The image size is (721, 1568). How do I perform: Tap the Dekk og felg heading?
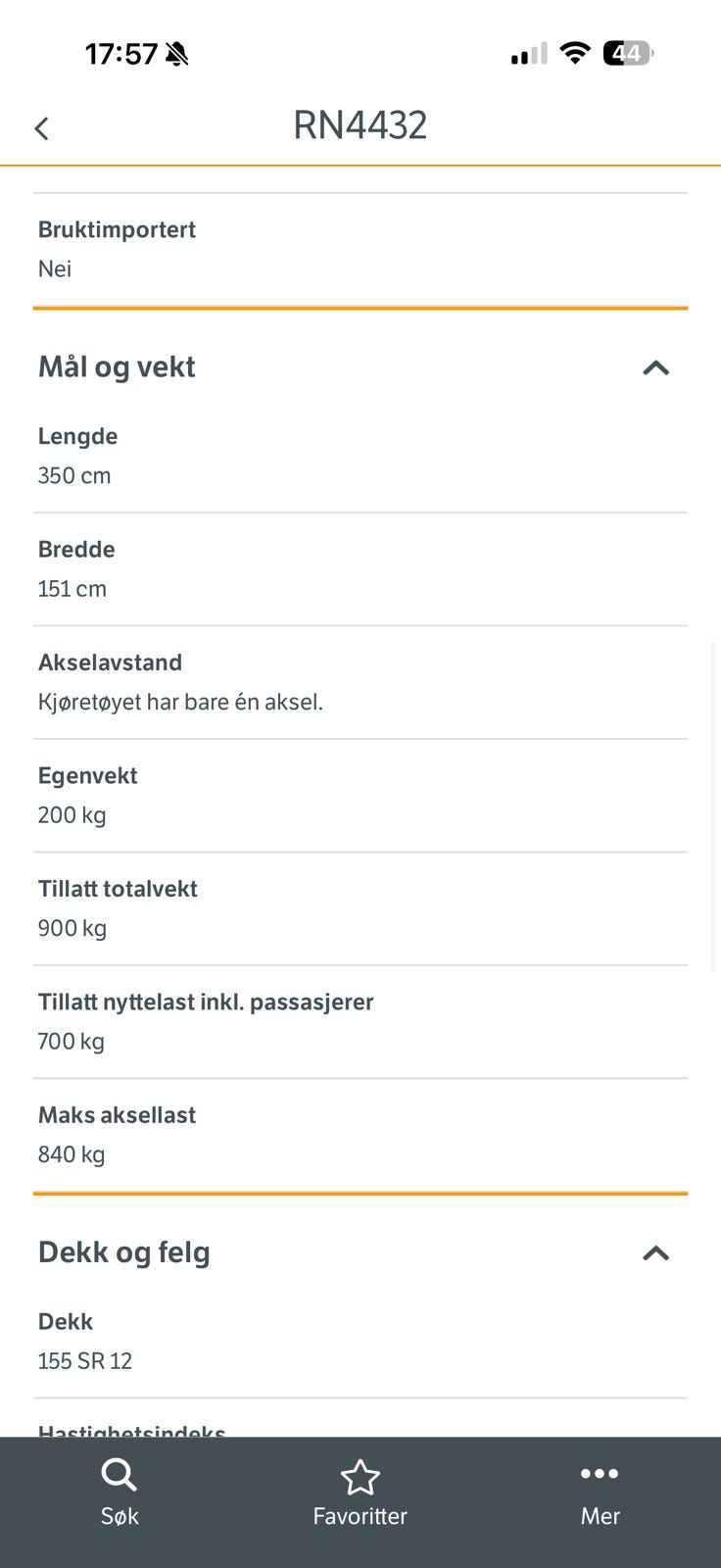[x=123, y=1252]
